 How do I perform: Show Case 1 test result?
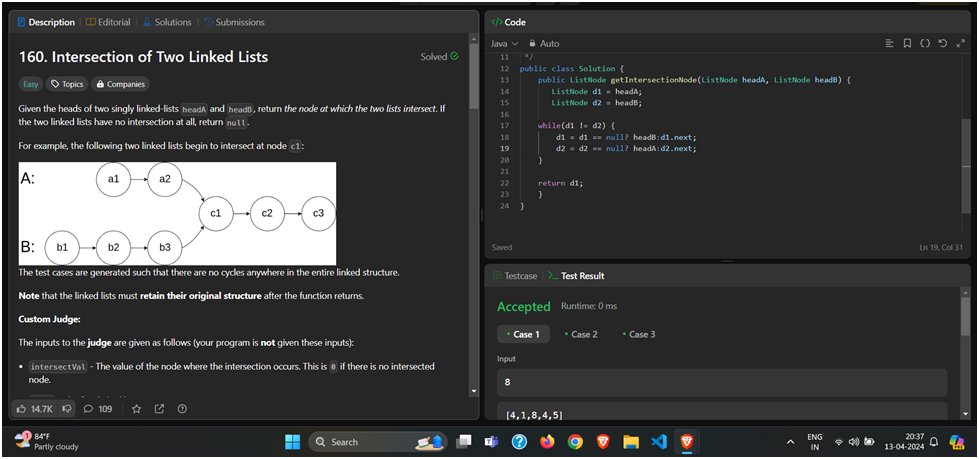tap(523, 334)
